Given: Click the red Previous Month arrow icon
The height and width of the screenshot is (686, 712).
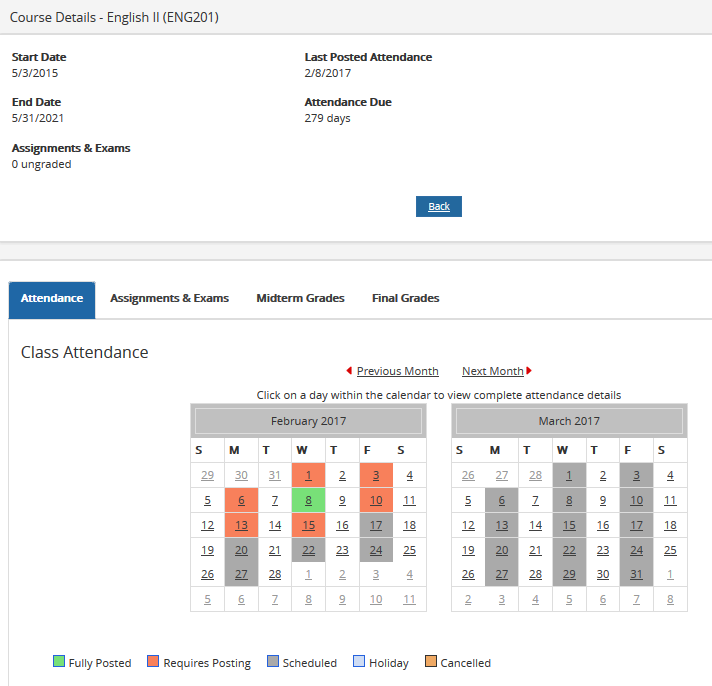Looking at the screenshot, I should [349, 371].
